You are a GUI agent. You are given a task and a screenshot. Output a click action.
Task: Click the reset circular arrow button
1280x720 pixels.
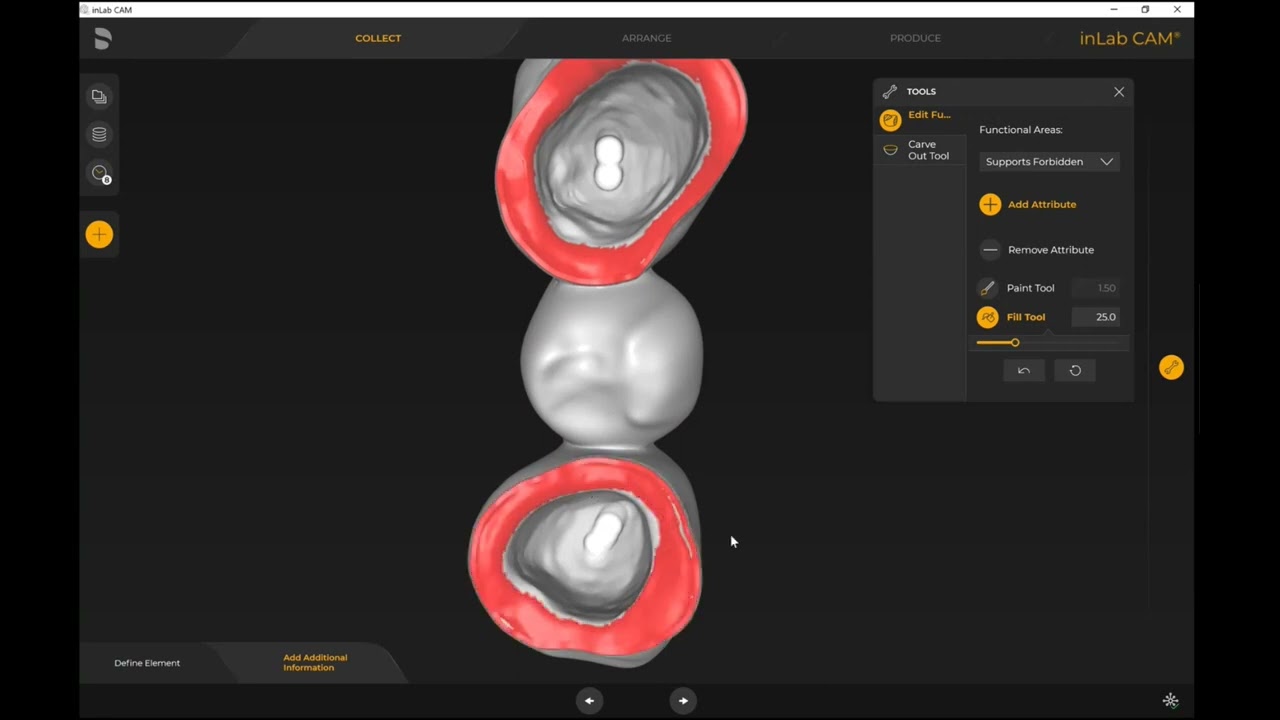coord(1075,370)
